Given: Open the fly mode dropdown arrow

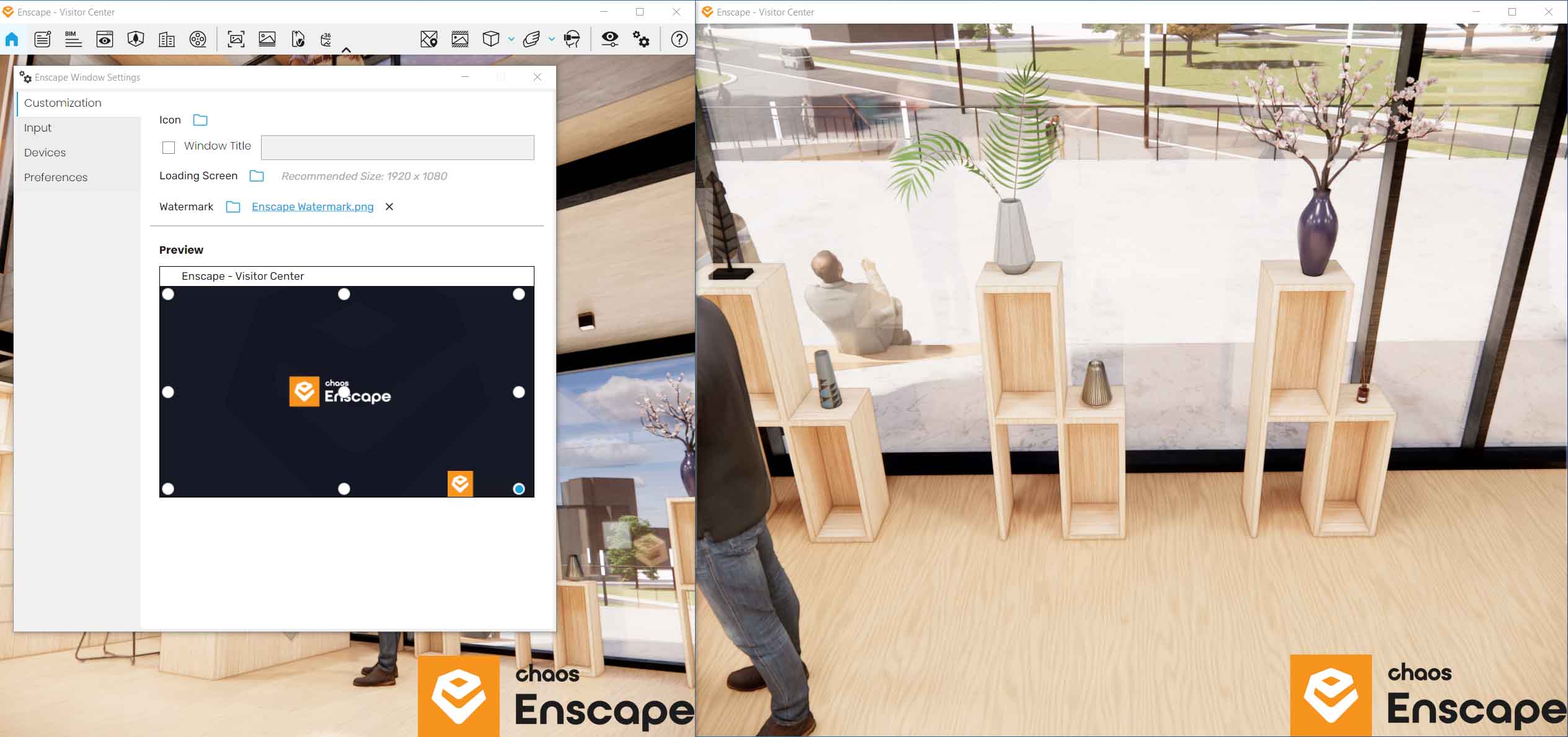Looking at the screenshot, I should [551, 39].
